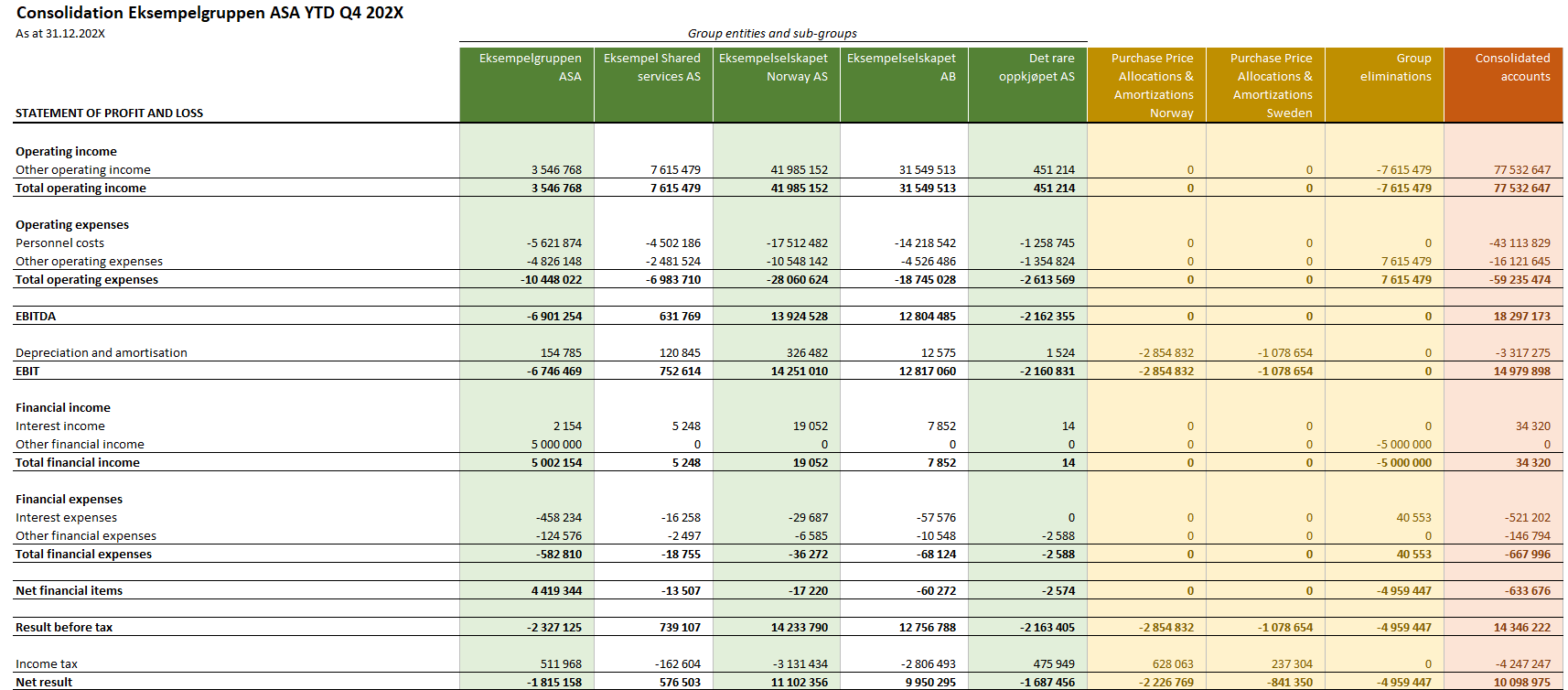Select the 'Other financial expenses' row label
The height and width of the screenshot is (690, 1568).
86,536
